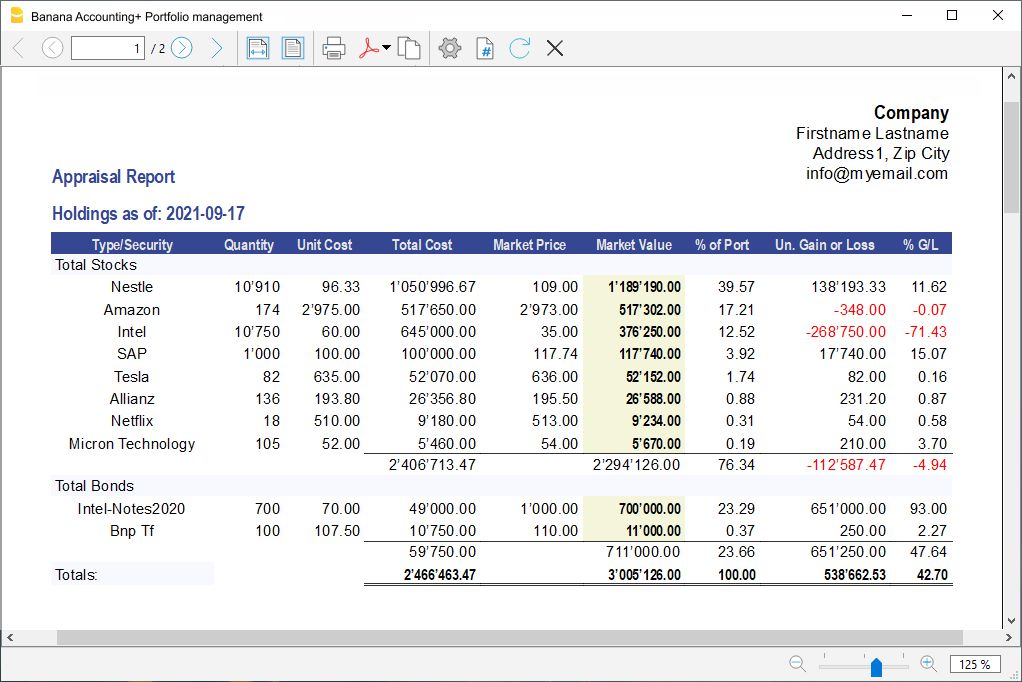The image size is (1022, 682).
Task: Refresh the report preview
Action: pyautogui.click(x=519, y=48)
